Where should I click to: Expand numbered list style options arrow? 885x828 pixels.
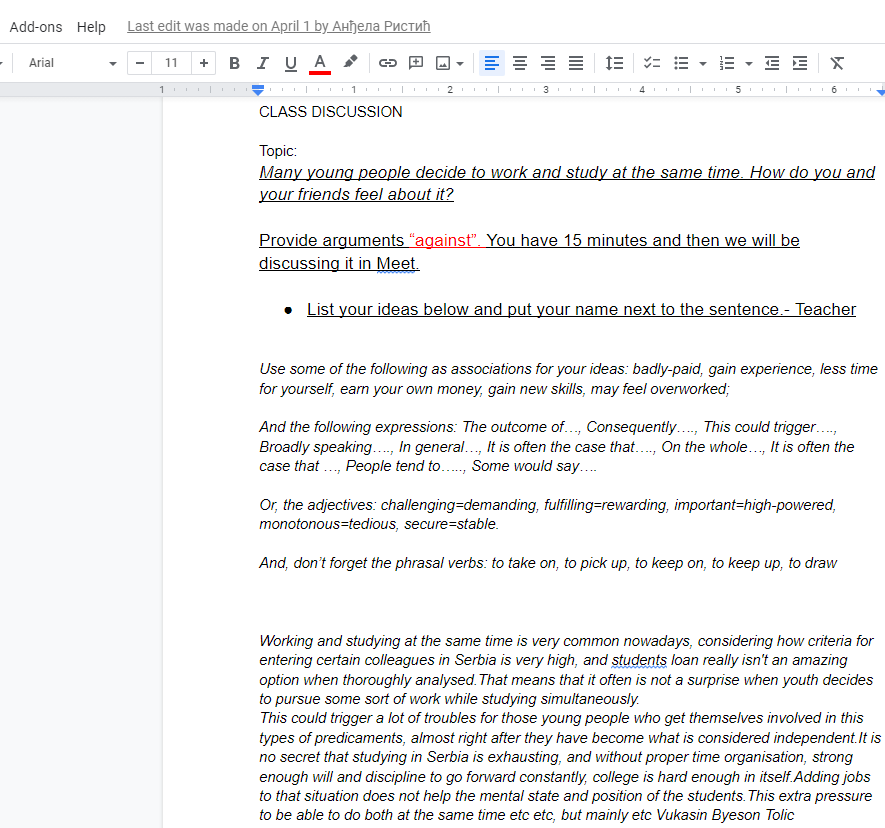[x=749, y=63]
